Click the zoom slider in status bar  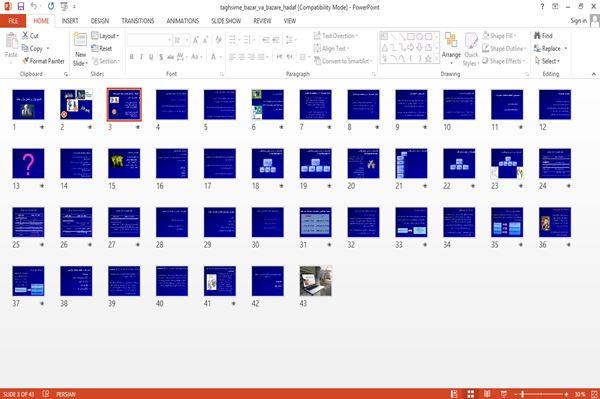[541, 394]
